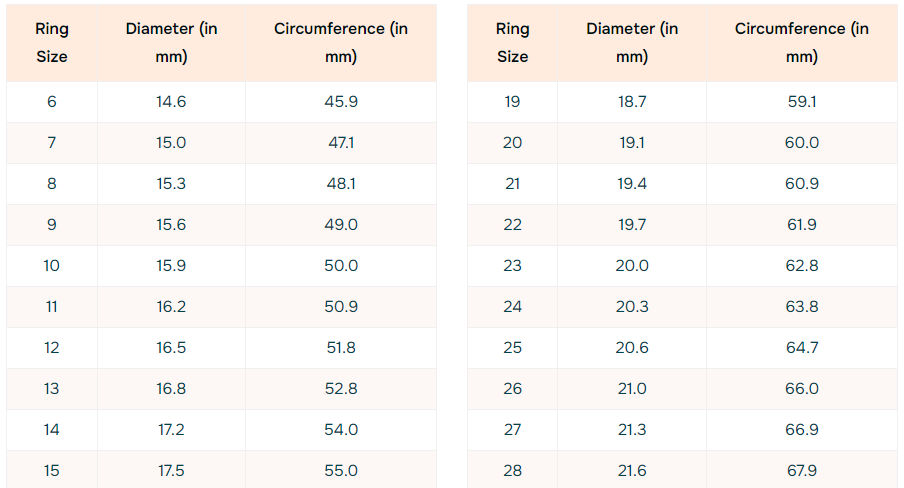This screenshot has width=904, height=488.
Task: Click the right table's Ring Size header
Action: click(512, 43)
